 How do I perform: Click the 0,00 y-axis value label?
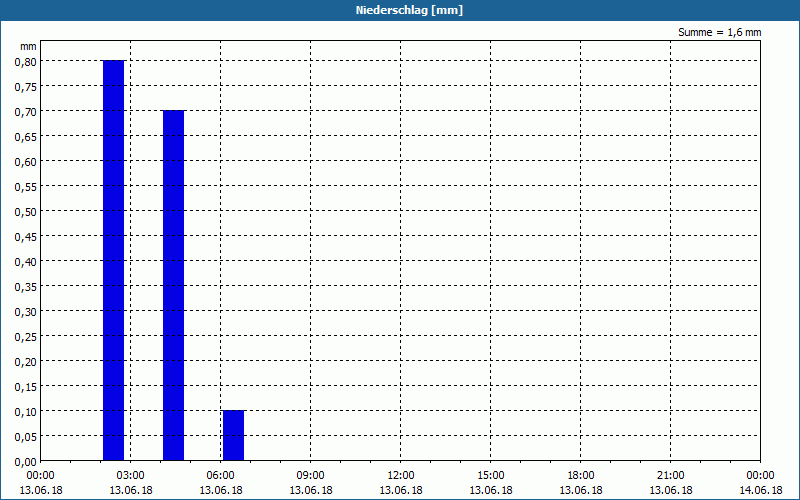26,462
